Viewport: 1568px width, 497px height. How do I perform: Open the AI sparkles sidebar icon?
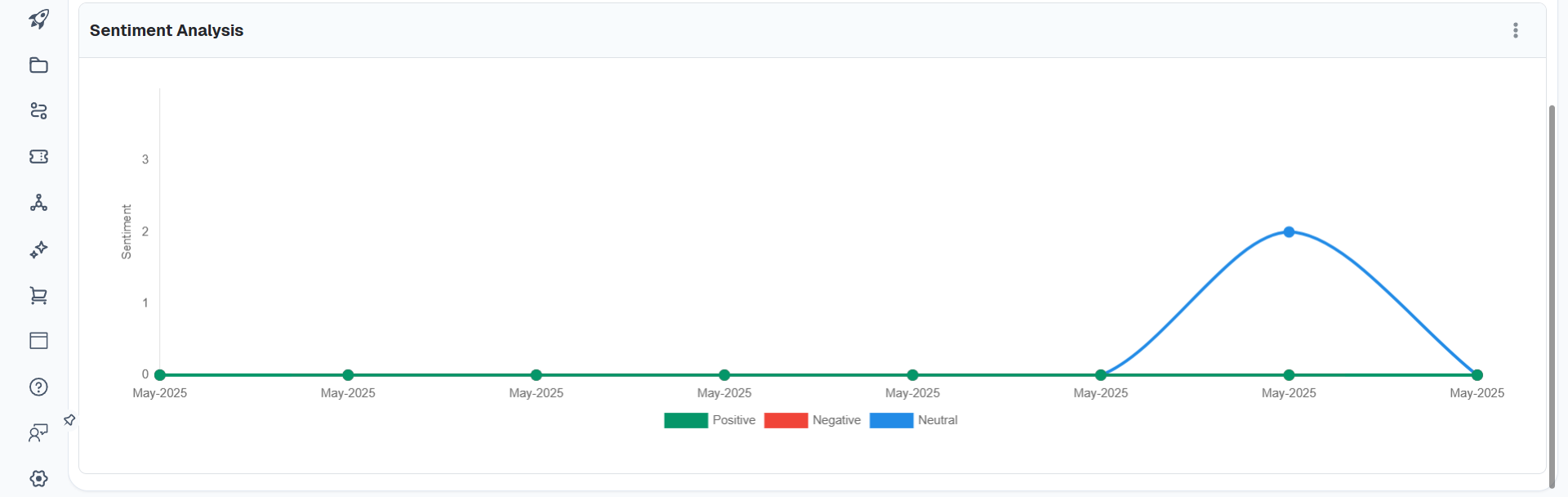point(38,249)
